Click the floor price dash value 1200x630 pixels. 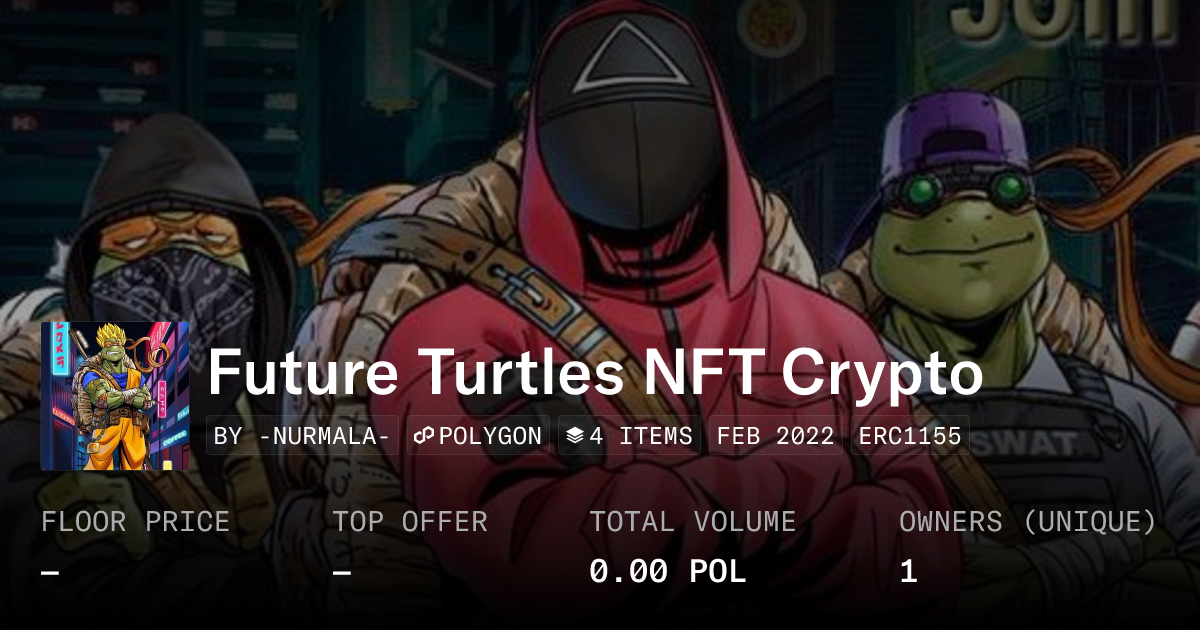point(50,572)
